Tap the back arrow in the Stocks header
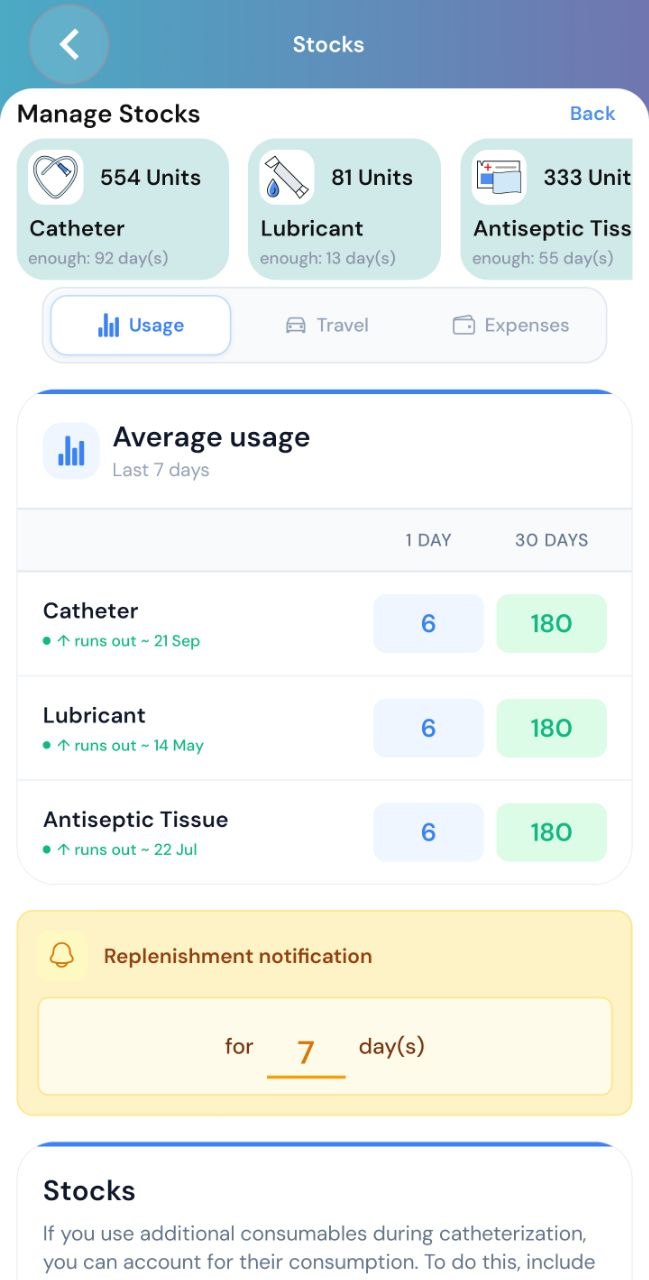Image resolution: width=649 pixels, height=1280 pixels. tap(68, 44)
